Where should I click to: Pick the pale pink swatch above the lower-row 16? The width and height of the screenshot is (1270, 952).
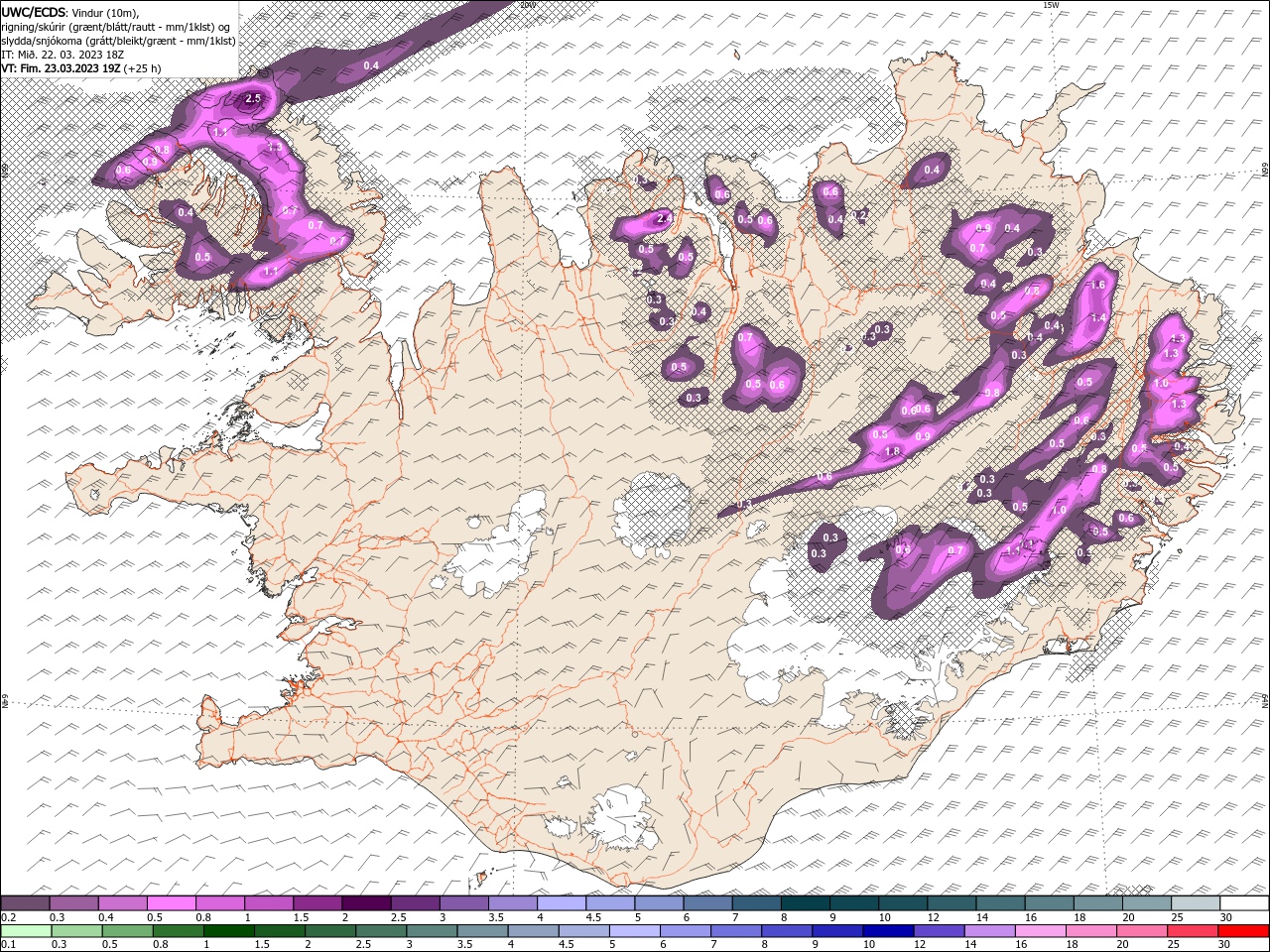click(x=1040, y=931)
